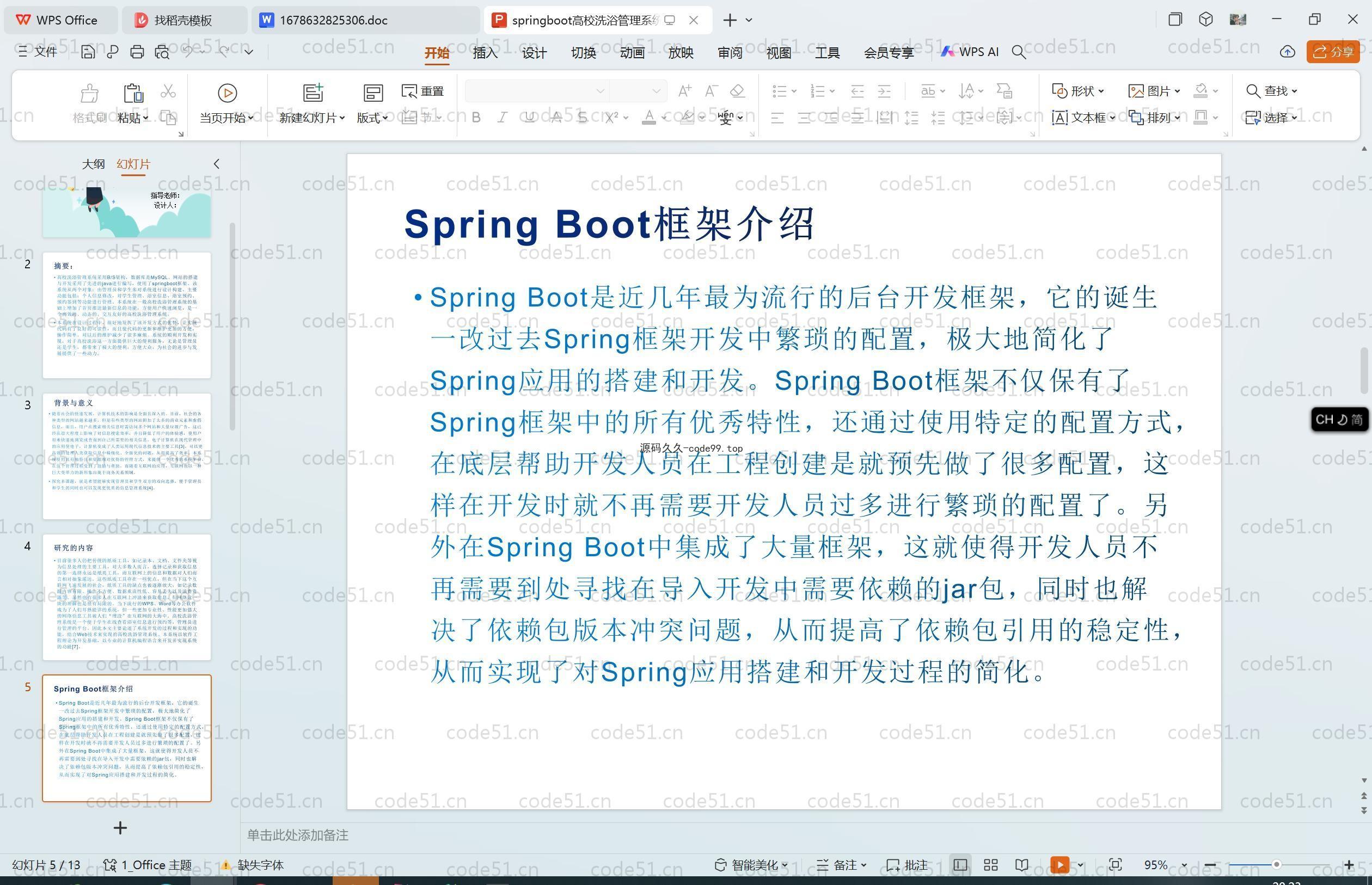1372x885 pixels.
Task: Click the zoom in plus icon
Action: click(x=1349, y=865)
